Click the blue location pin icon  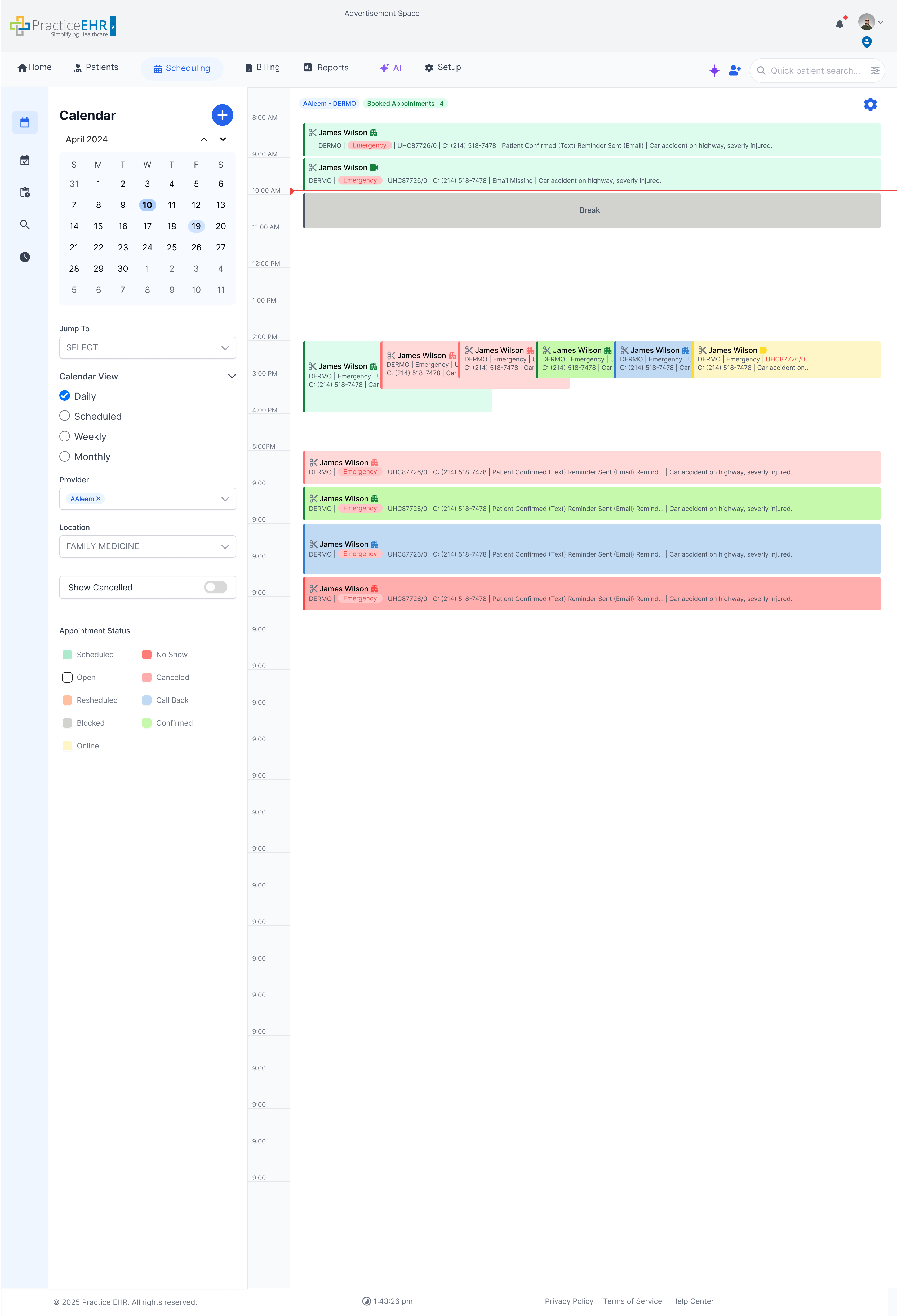(x=867, y=42)
